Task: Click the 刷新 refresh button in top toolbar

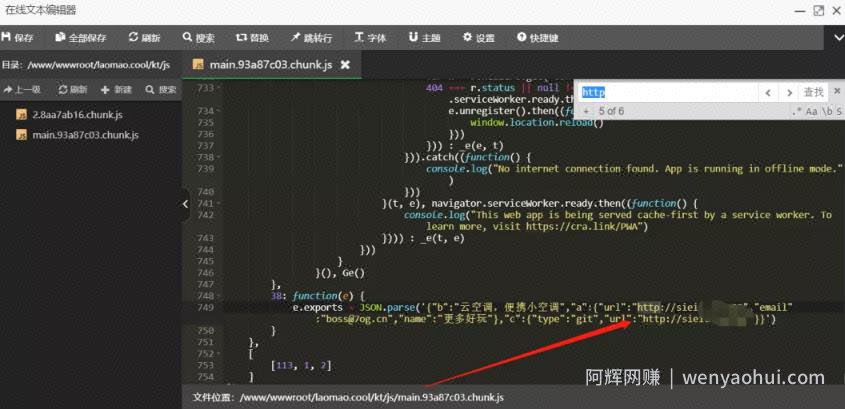Action: (x=144, y=38)
